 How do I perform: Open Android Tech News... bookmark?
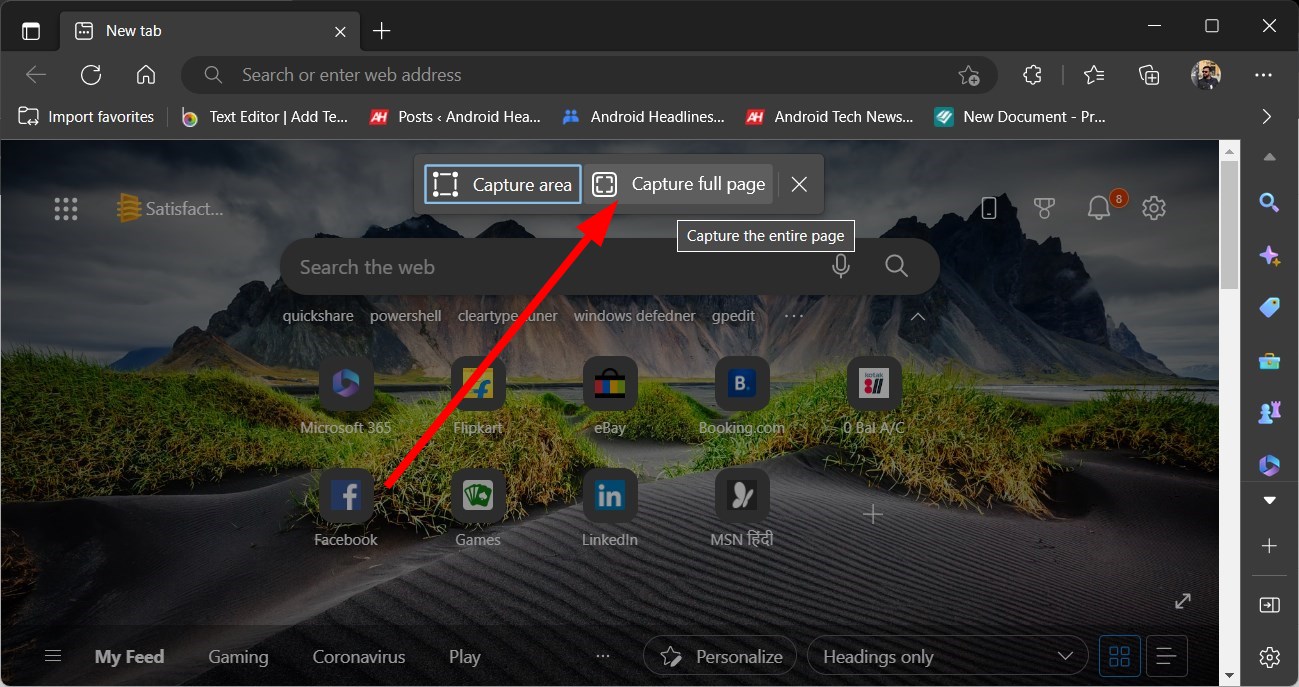[x=831, y=117]
